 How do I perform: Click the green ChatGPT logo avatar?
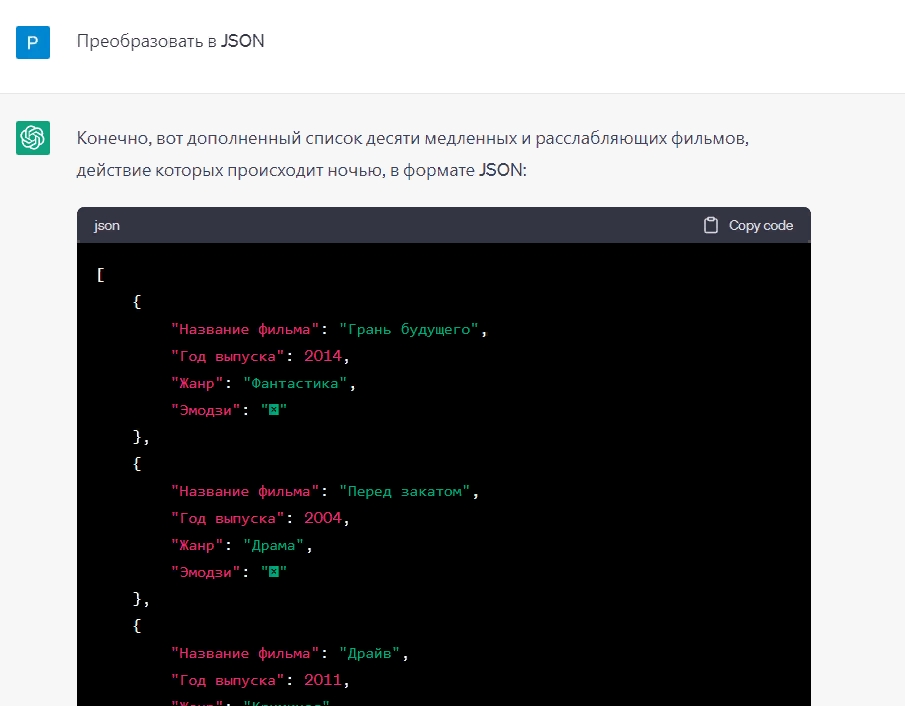(x=33, y=138)
